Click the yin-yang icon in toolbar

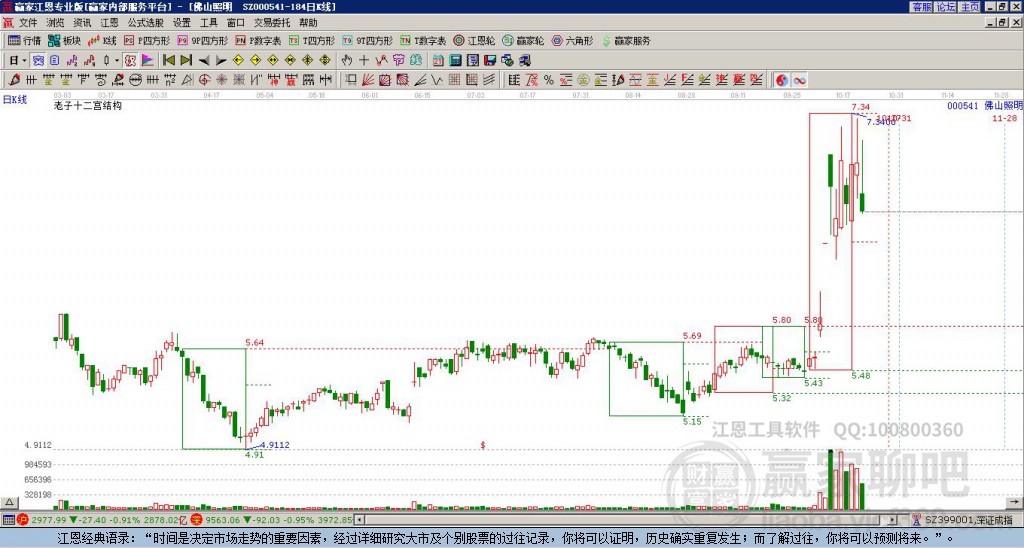click(x=783, y=80)
